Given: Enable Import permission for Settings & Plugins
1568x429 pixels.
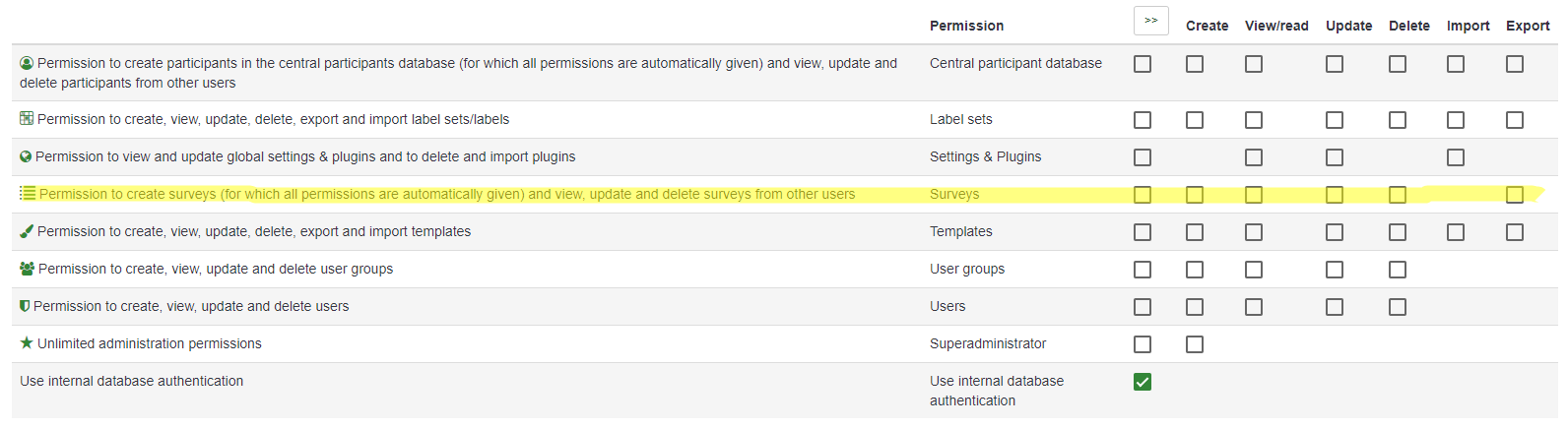Looking at the screenshot, I should (x=1456, y=157).
